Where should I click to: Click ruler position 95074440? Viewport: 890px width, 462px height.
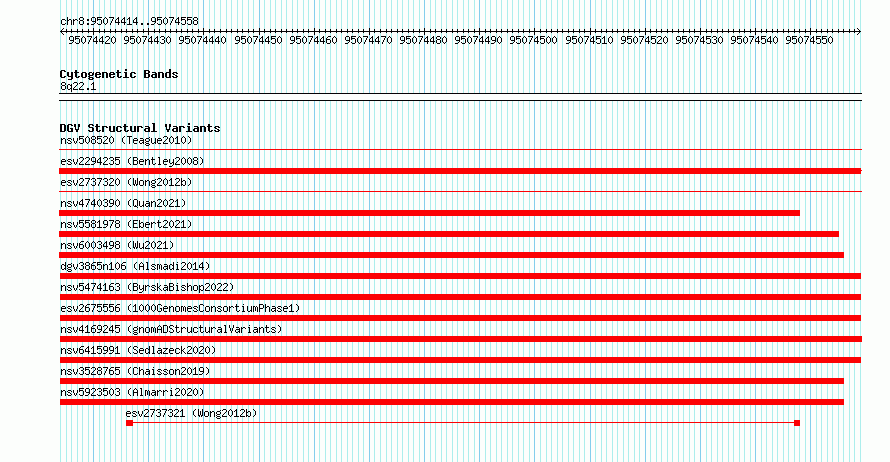pyautogui.click(x=202, y=40)
